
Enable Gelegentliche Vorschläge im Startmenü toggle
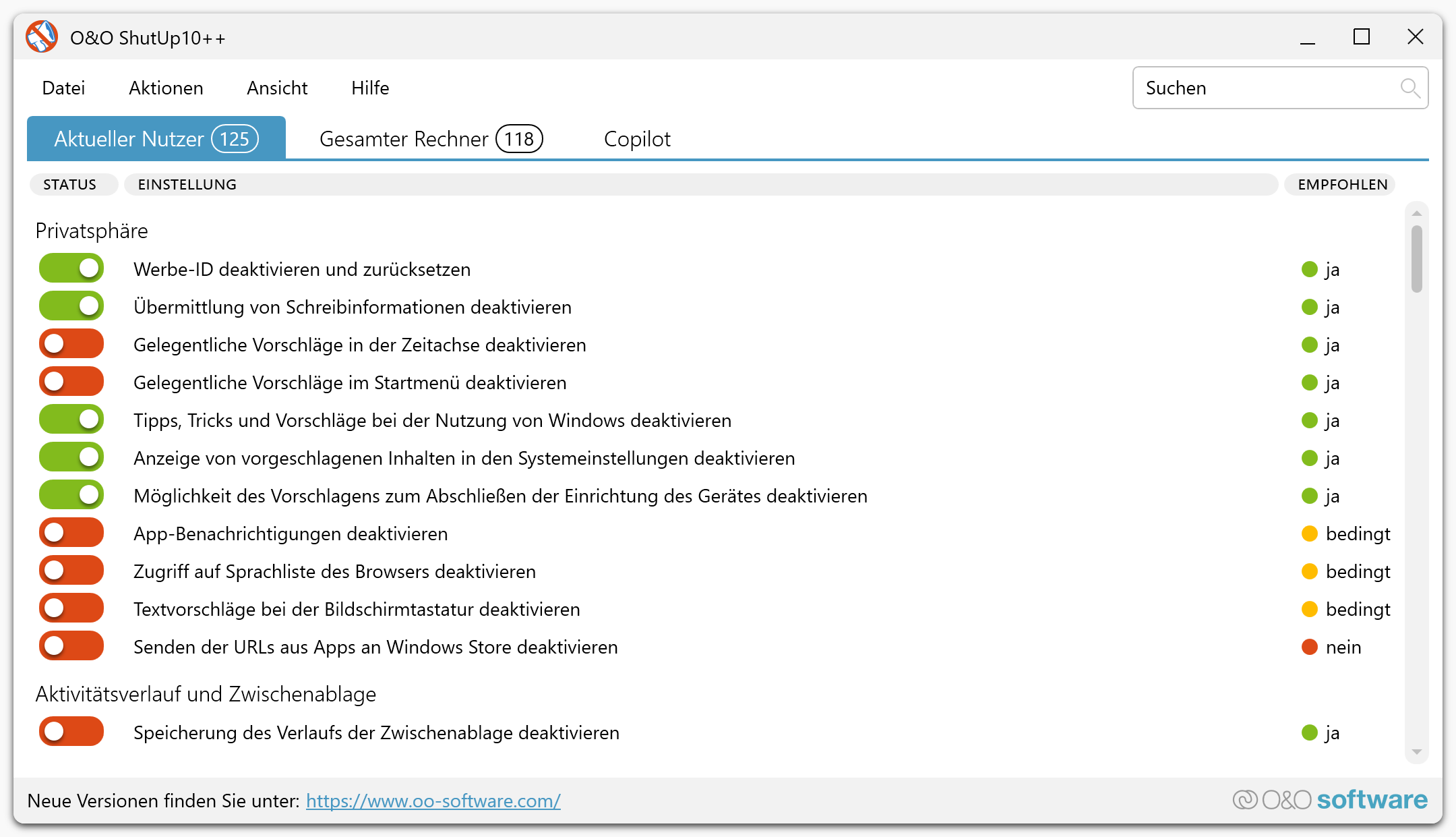click(71, 382)
